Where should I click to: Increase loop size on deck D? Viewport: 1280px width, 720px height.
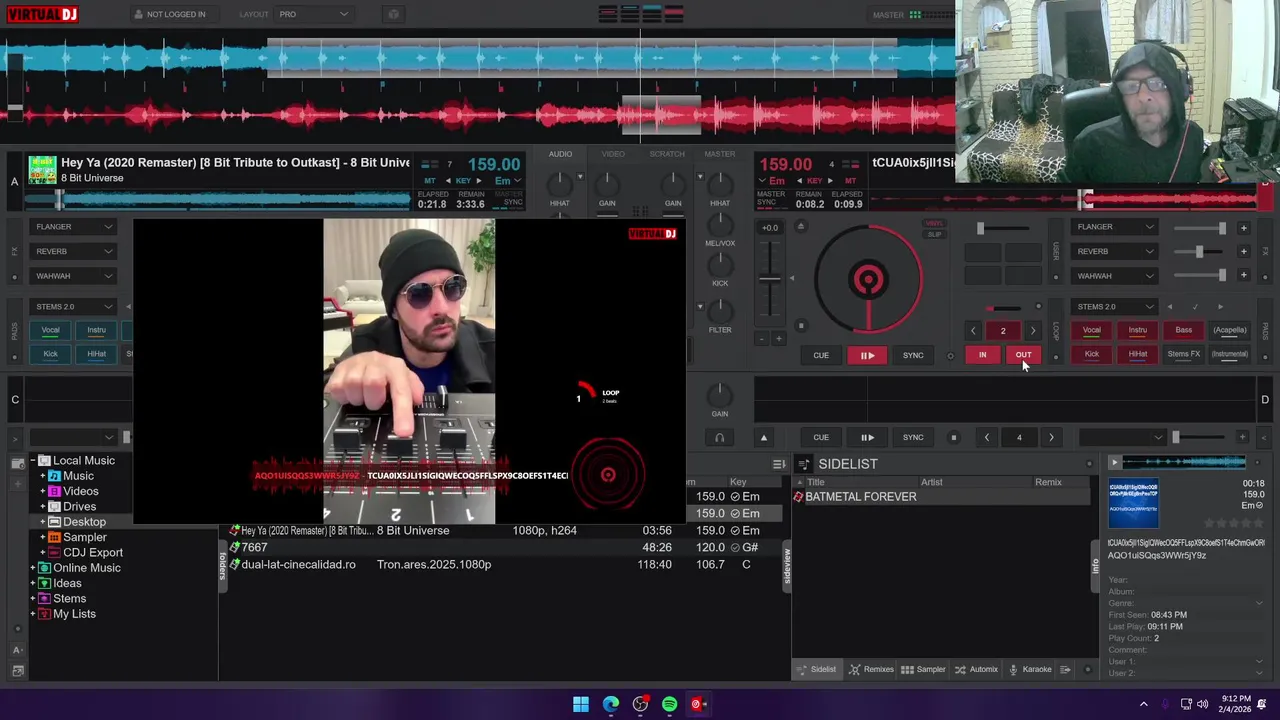click(x=1051, y=437)
